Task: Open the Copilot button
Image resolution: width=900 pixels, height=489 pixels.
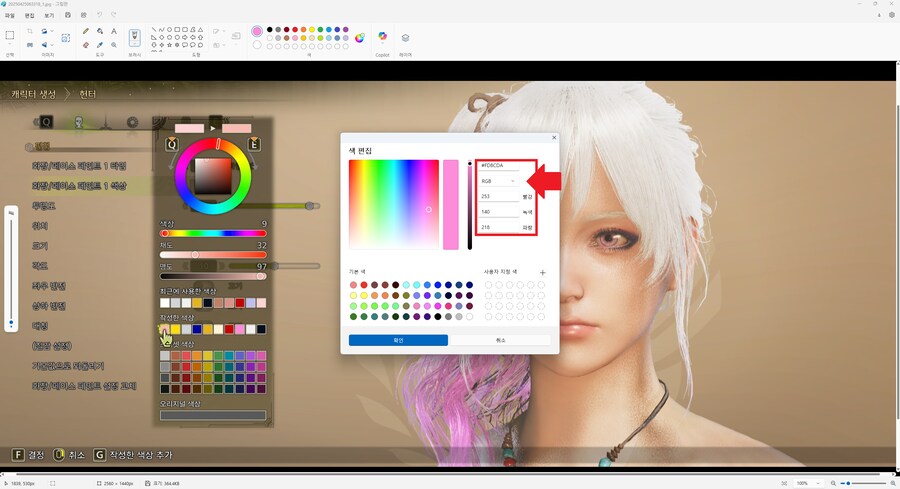Action: coord(382,37)
